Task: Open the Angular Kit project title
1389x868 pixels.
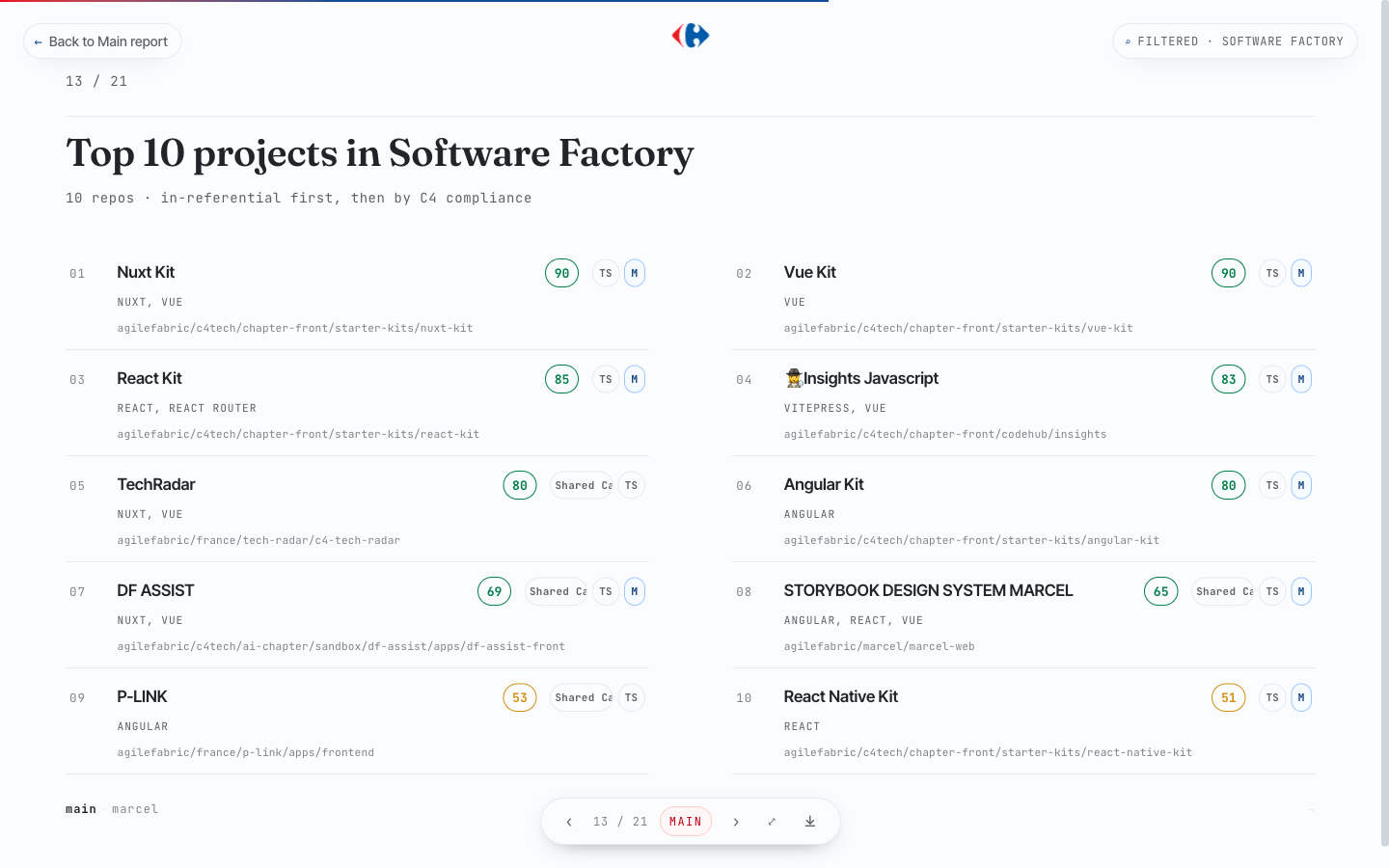Action: 824,484
